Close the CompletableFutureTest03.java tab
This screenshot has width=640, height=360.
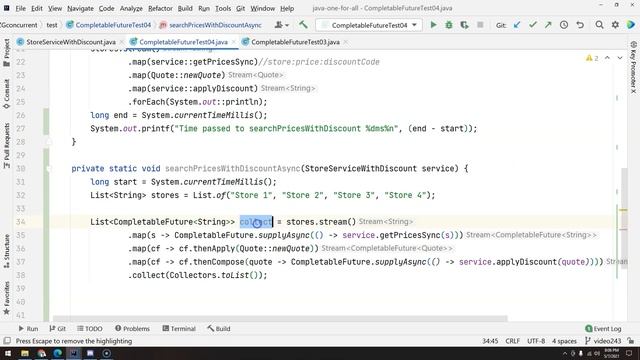pos(345,42)
